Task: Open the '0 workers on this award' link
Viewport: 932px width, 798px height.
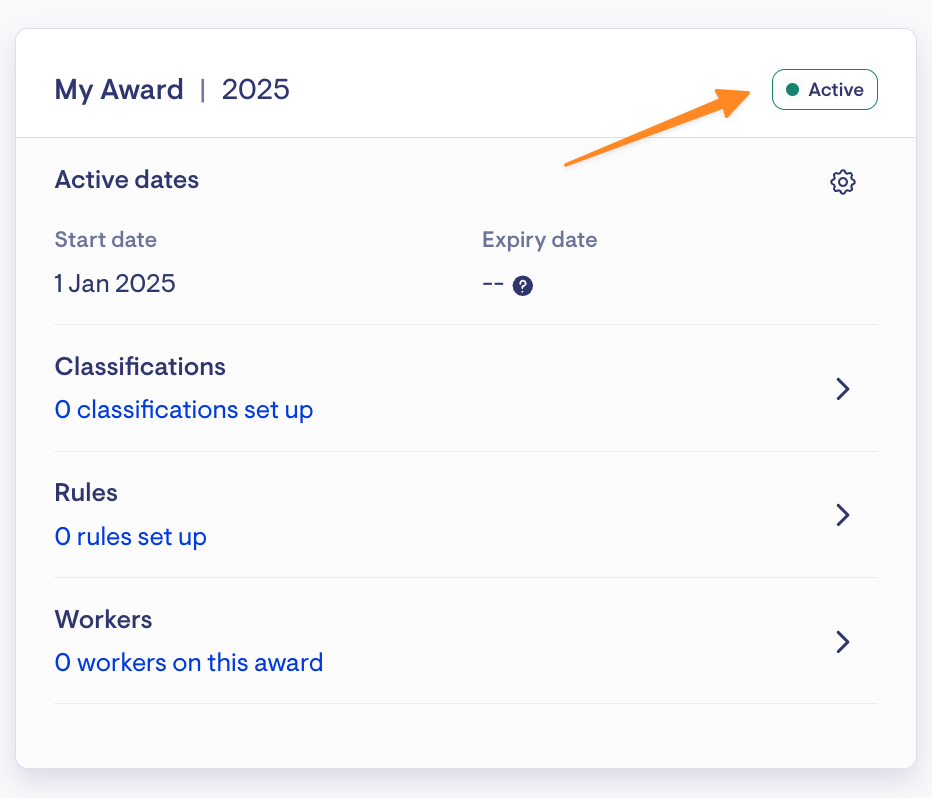Action: pyautogui.click(x=189, y=663)
